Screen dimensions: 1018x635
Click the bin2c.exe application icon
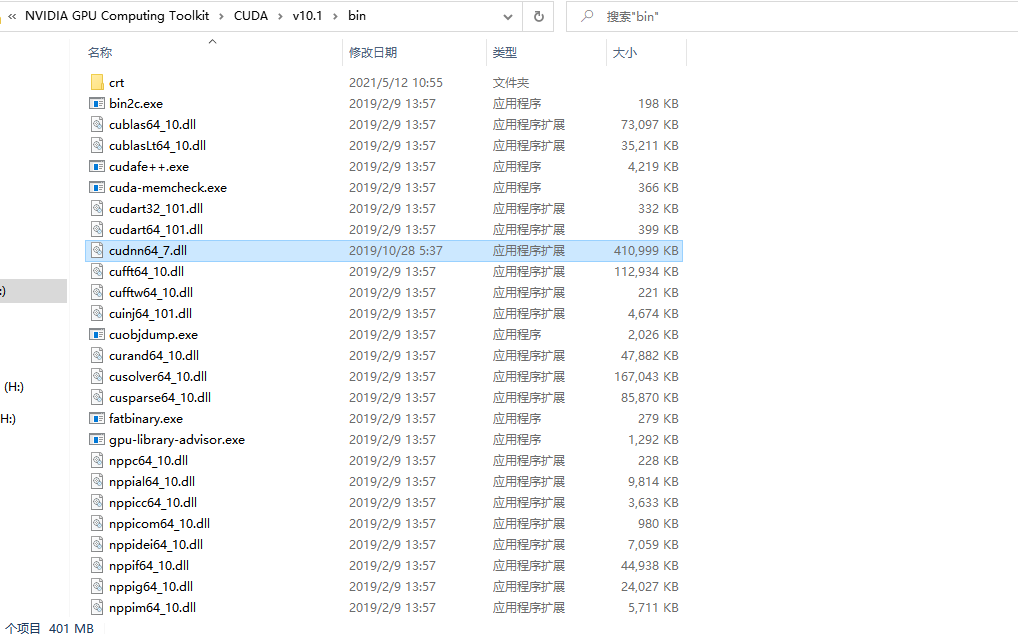(x=97, y=103)
